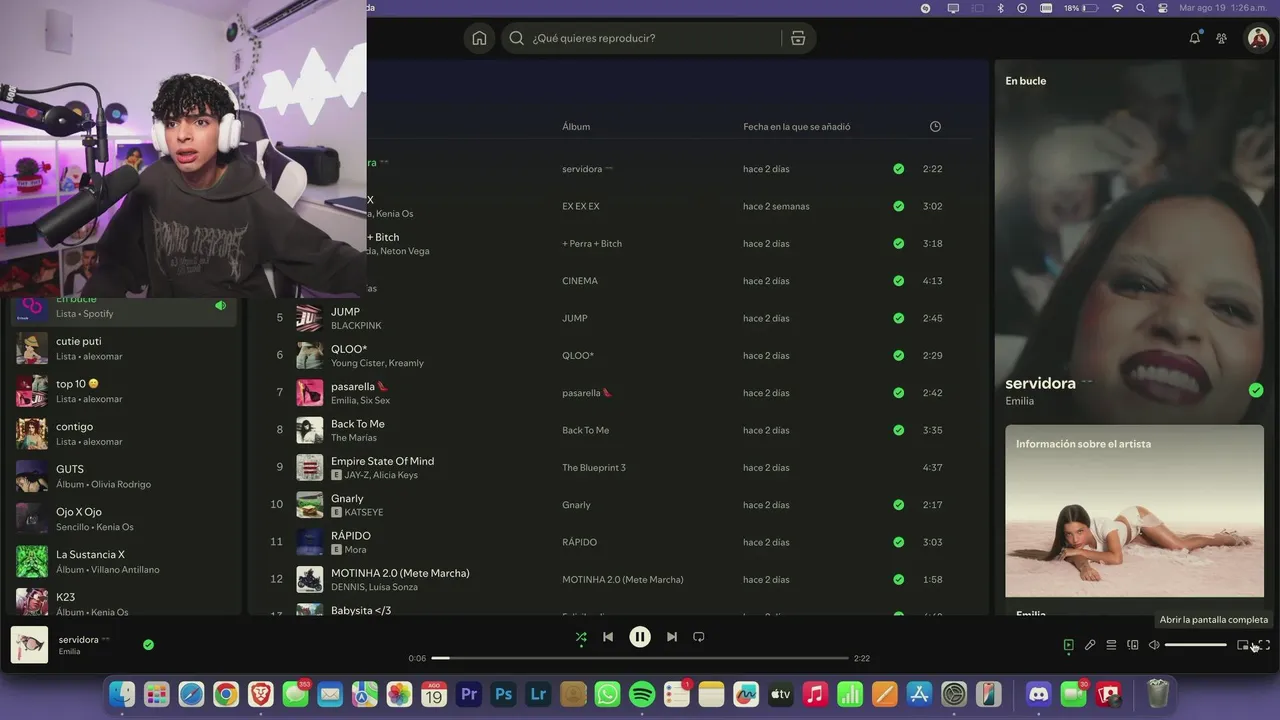Open 'contigo' playlist in sidebar
This screenshot has width=1280, height=720.
[x=123, y=434]
